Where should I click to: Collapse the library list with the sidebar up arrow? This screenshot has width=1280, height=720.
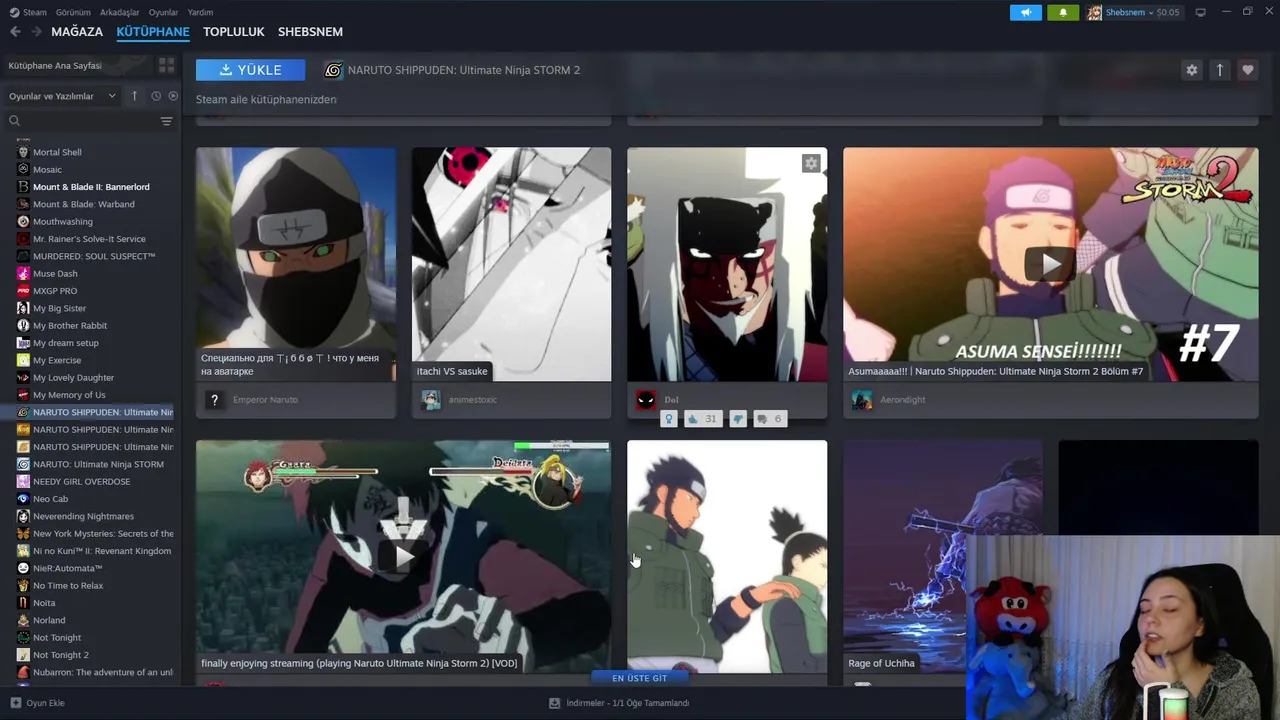tap(135, 96)
